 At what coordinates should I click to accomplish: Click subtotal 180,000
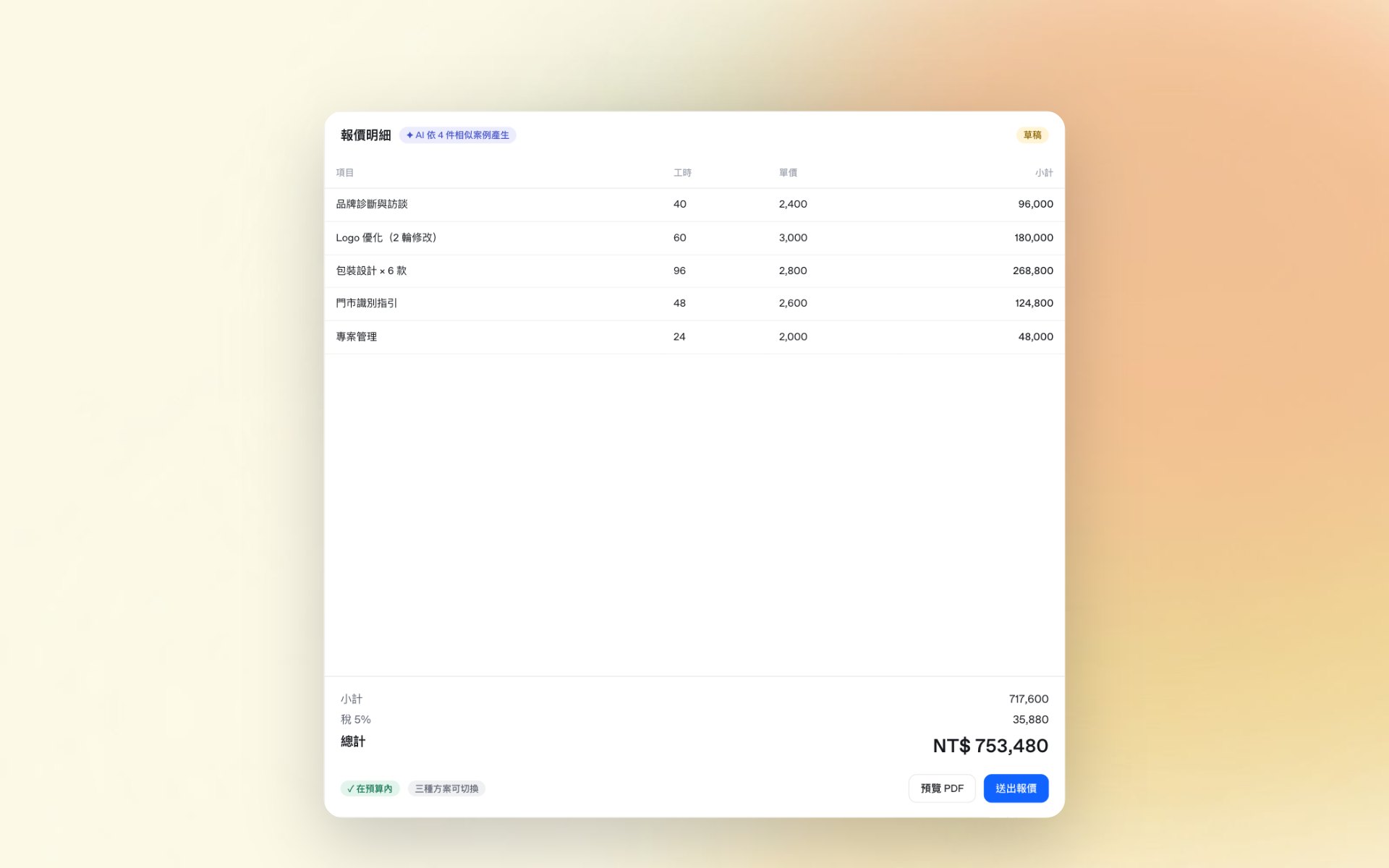(1034, 237)
